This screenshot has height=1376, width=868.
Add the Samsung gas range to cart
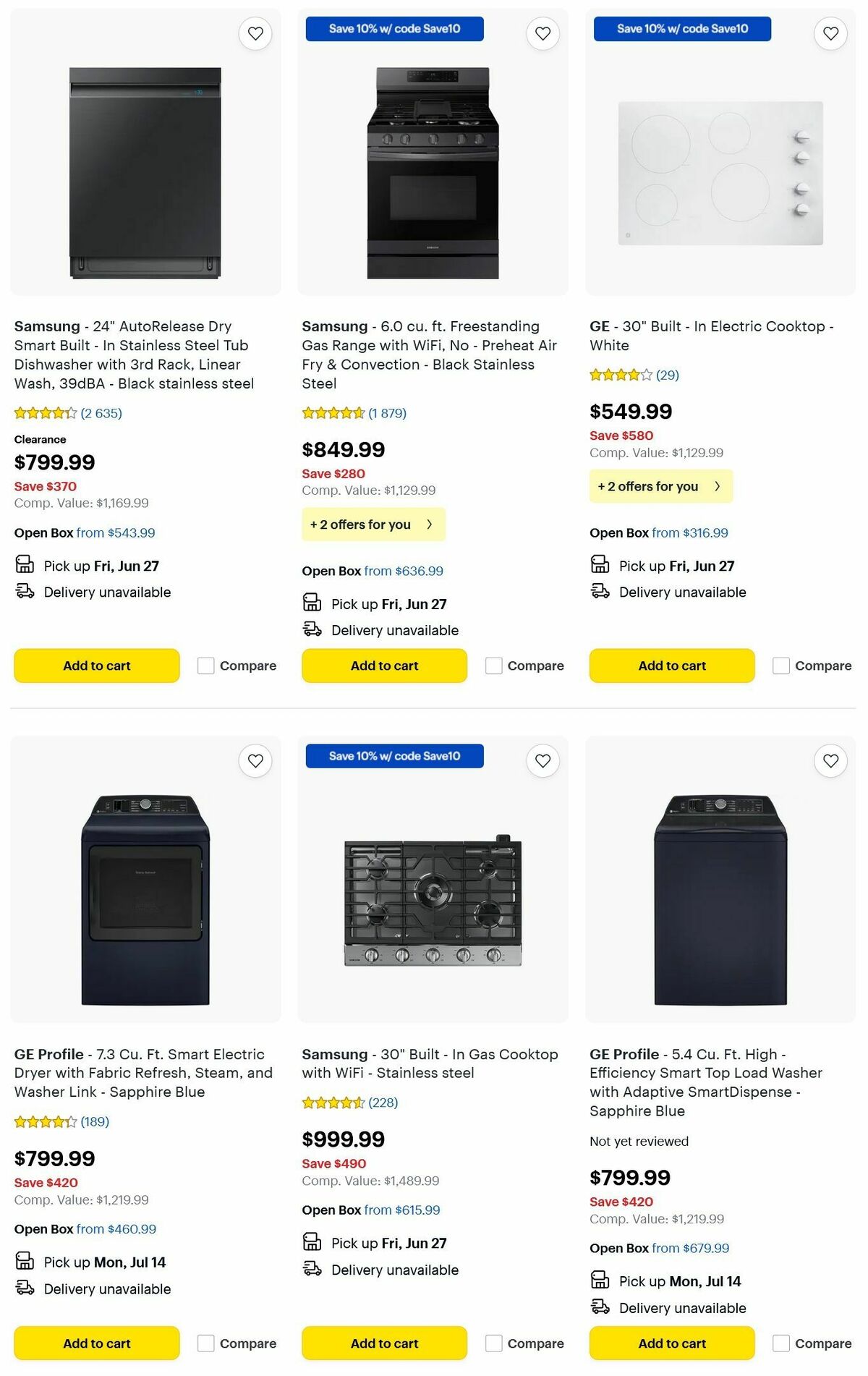click(x=383, y=665)
